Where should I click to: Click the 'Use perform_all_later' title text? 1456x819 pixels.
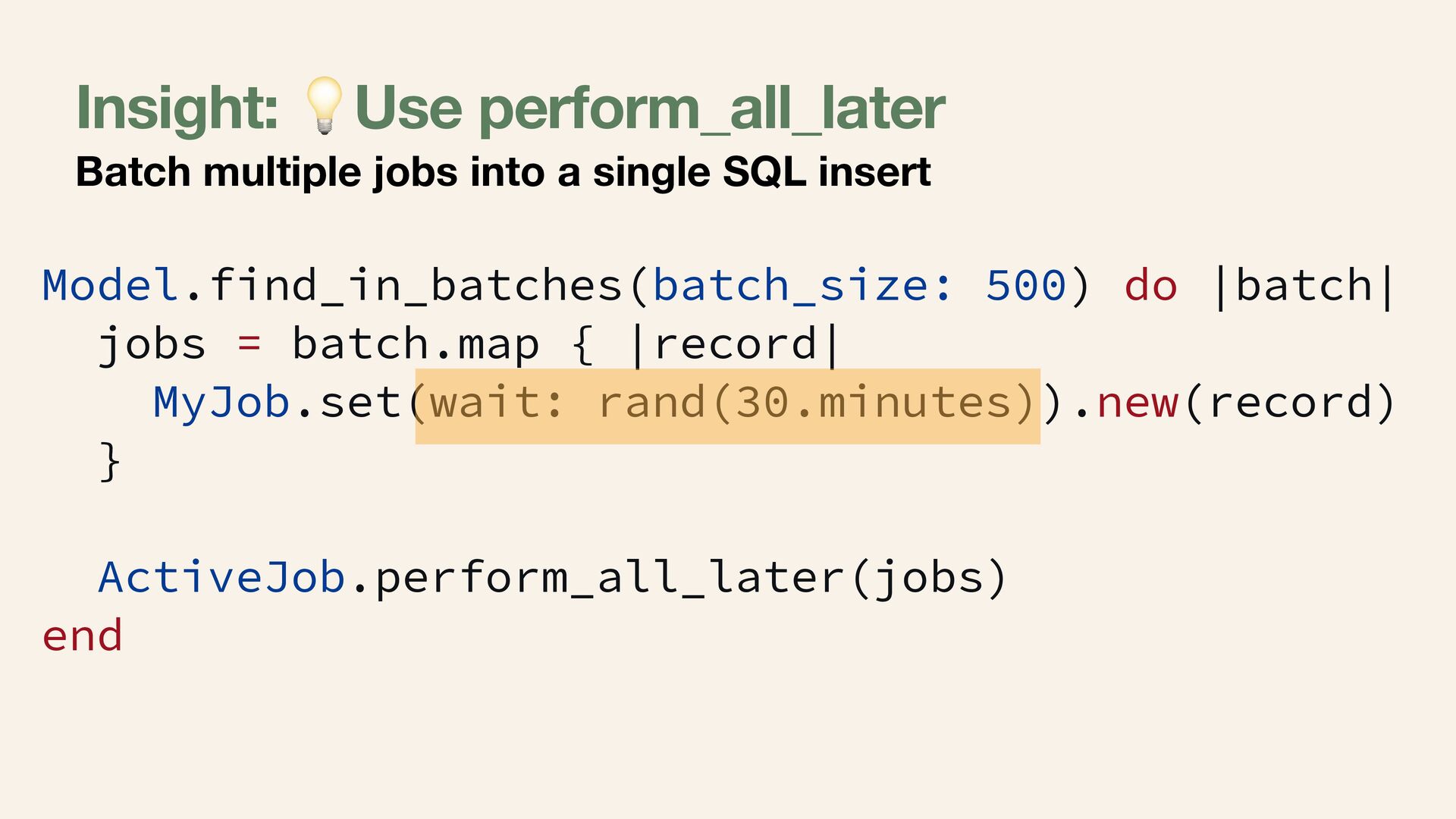(x=650, y=108)
